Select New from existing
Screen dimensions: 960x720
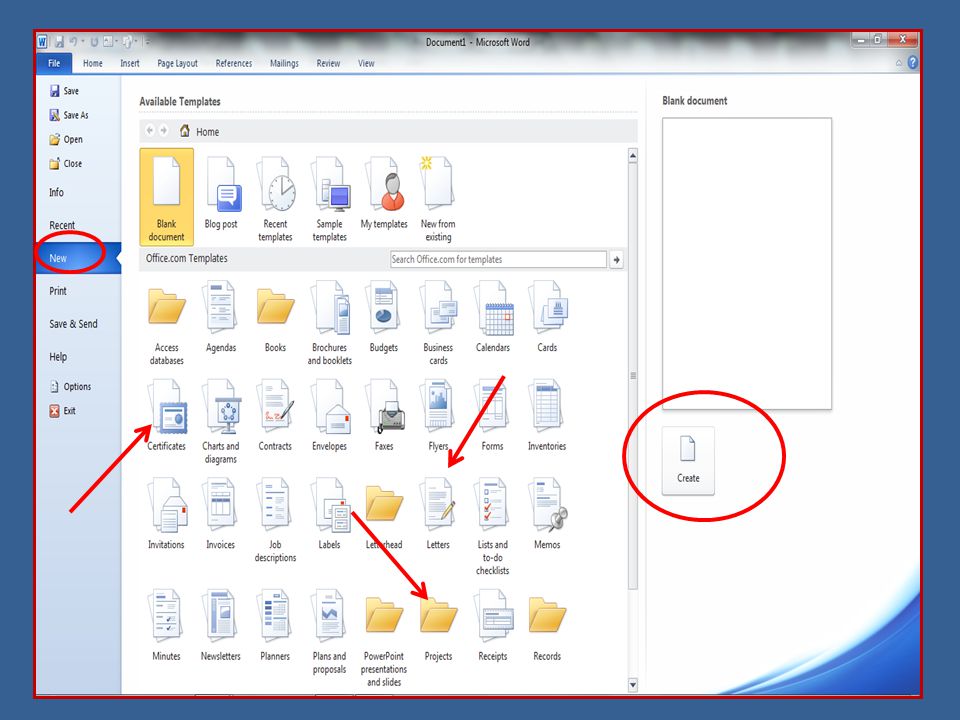tap(438, 197)
